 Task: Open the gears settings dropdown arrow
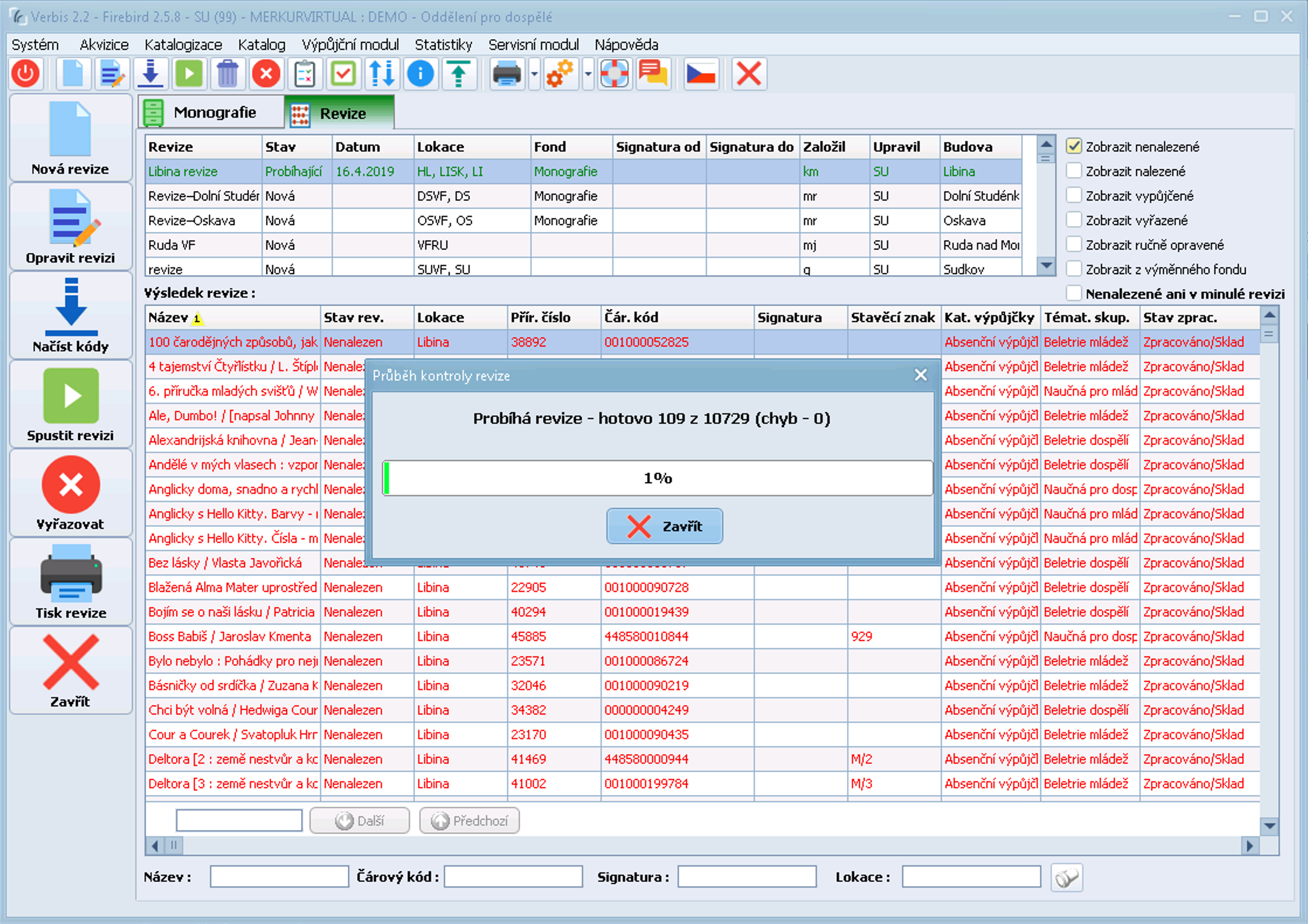click(588, 74)
